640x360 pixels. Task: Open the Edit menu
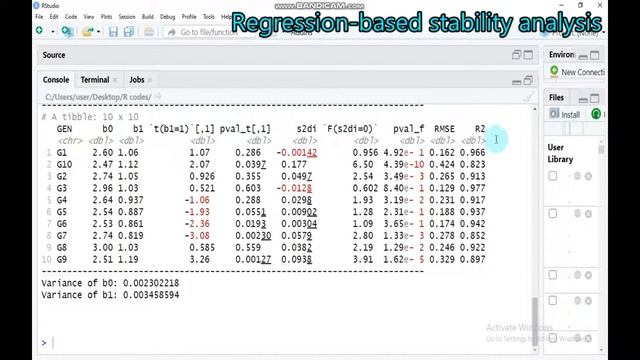[54, 17]
